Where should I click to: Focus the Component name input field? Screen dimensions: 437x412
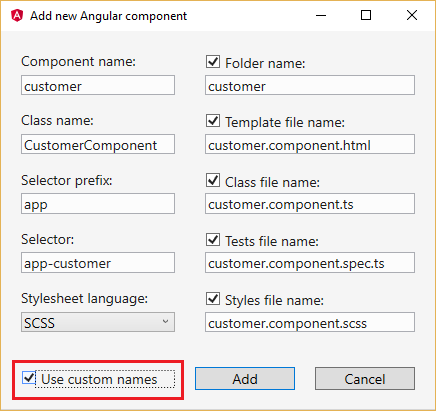(98, 85)
